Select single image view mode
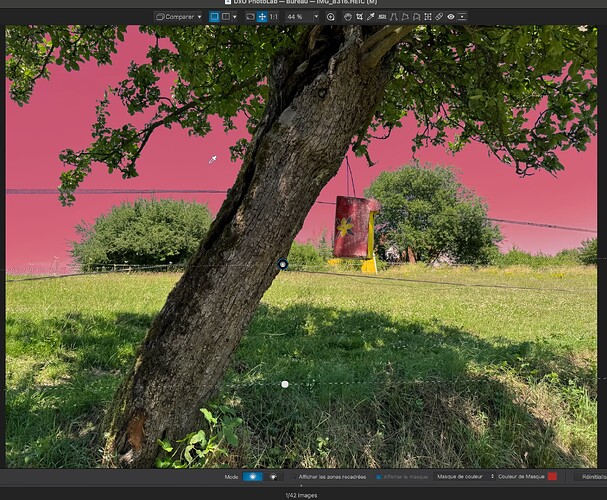Image resolution: width=607 pixels, height=500 pixels. click(214, 17)
